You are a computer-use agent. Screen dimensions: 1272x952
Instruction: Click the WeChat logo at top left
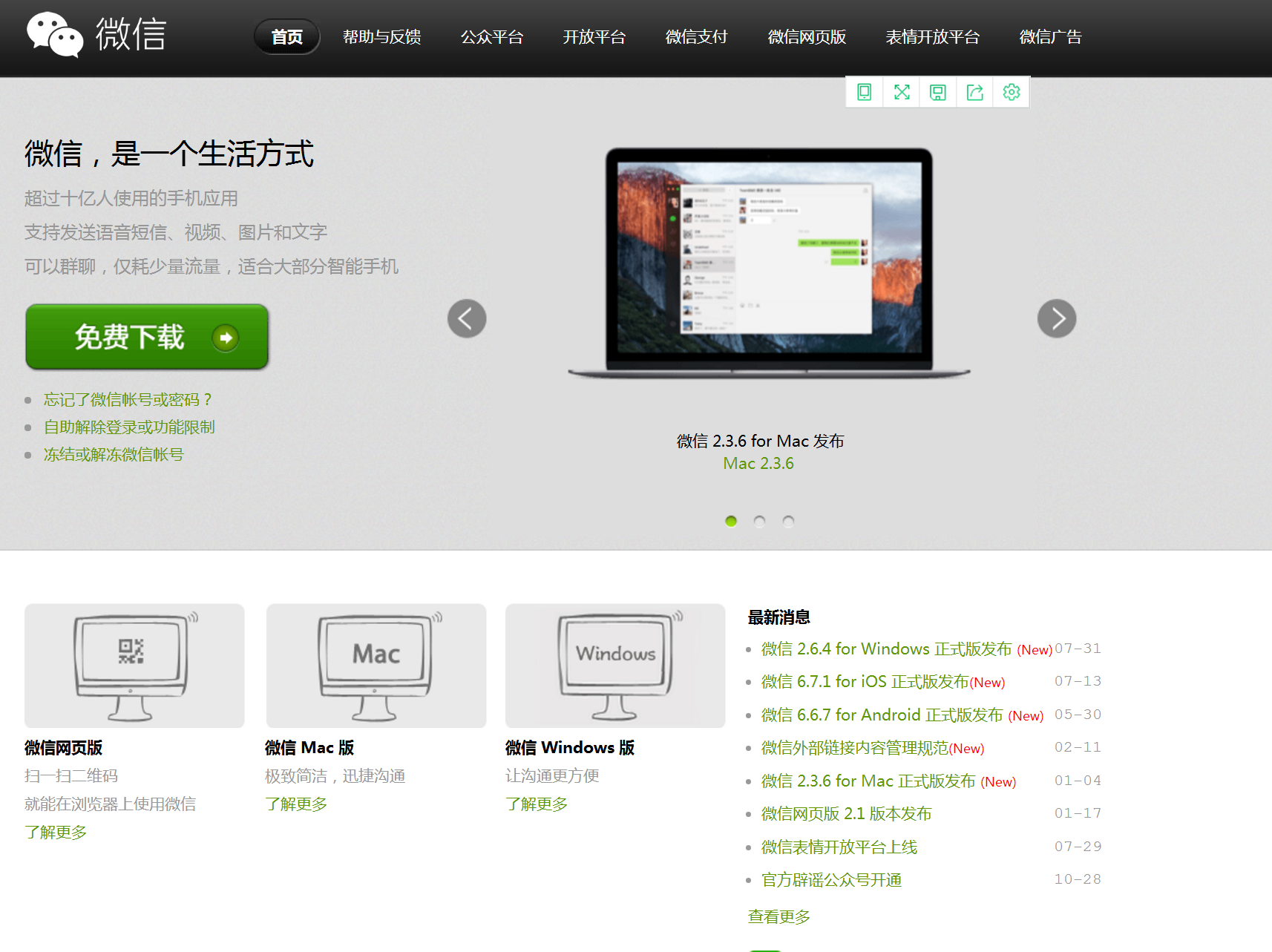94,34
